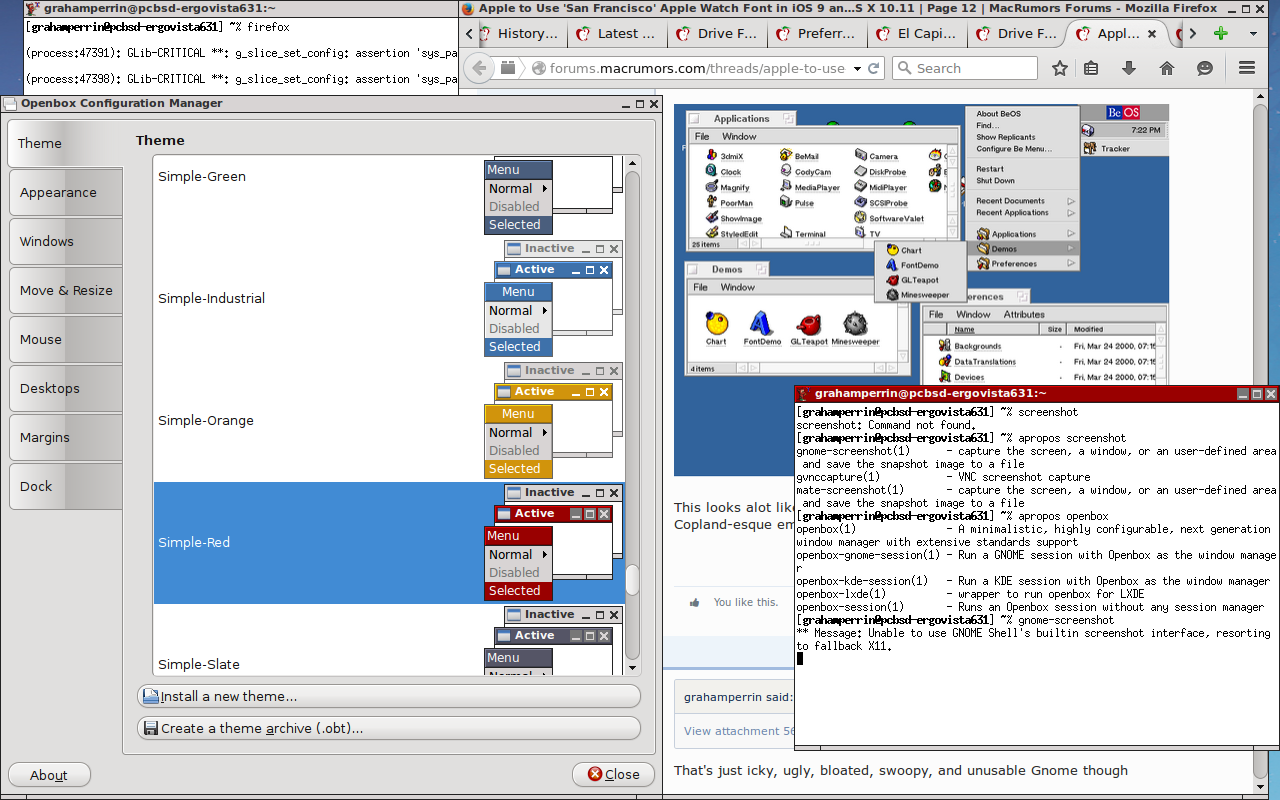Follow the 'View attachment' link

pos(739,731)
